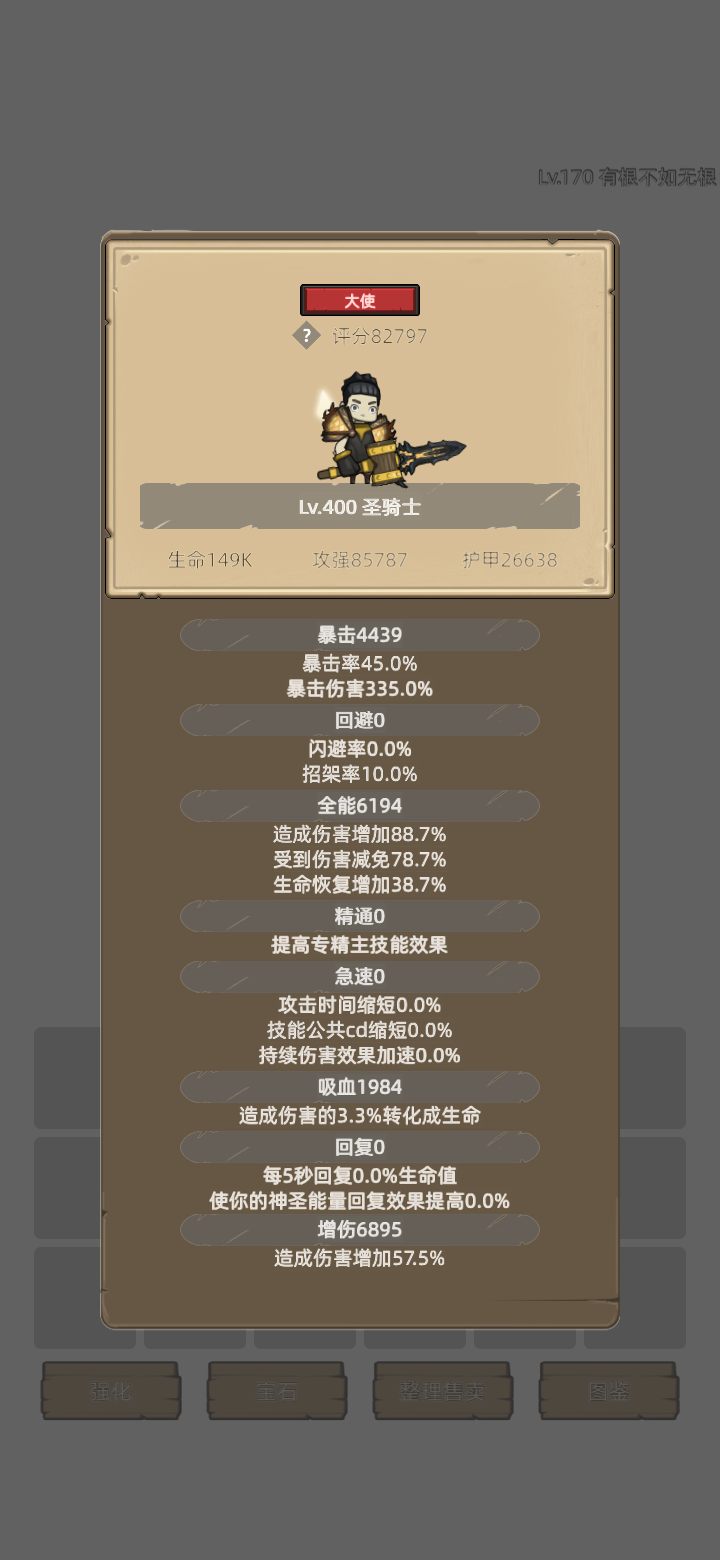The height and width of the screenshot is (1560, 720).
Task: Click the 精通0 stat header
Action: 360,917
